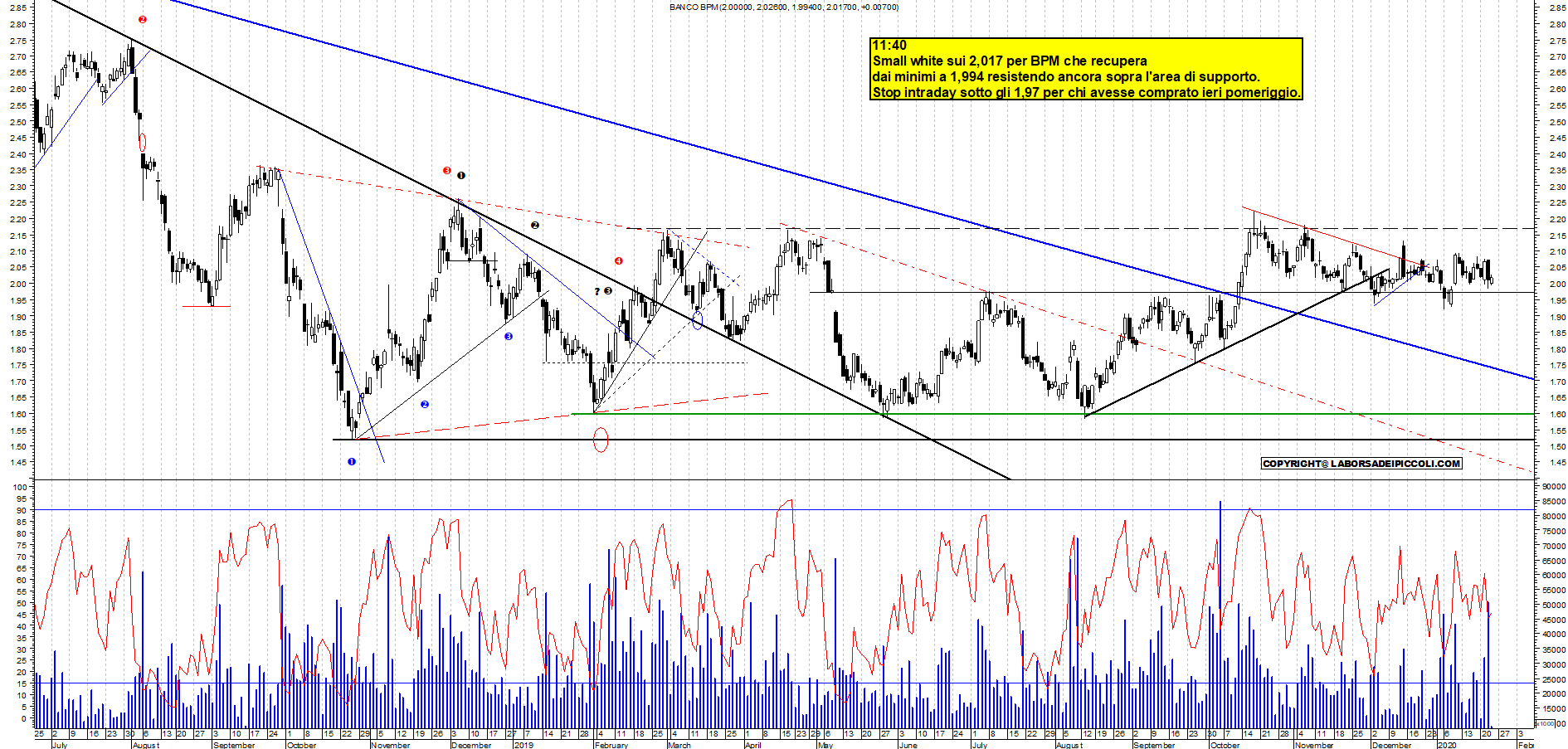The height and width of the screenshot is (749, 1568).
Task: Select blue wave marker 2 on chart
Action: coord(425,405)
